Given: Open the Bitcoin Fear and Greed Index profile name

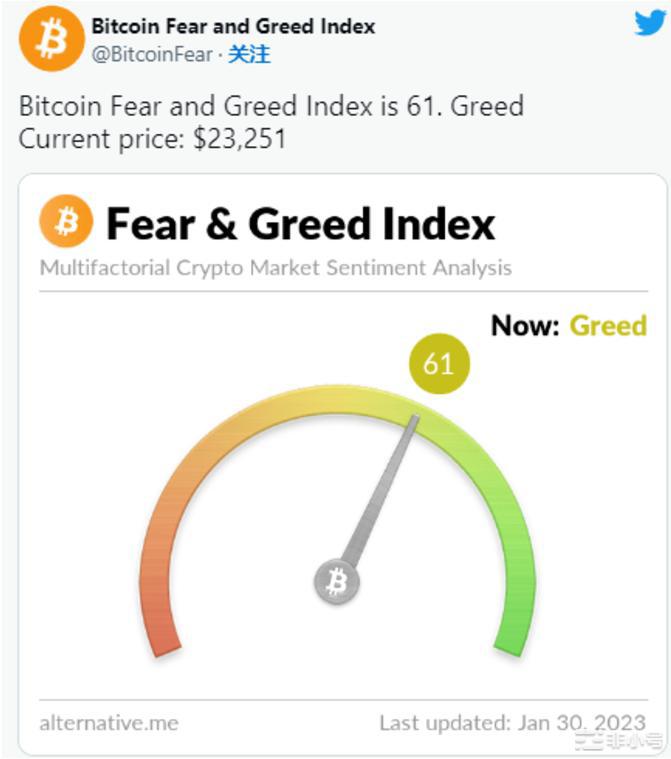Looking at the screenshot, I should click(233, 26).
